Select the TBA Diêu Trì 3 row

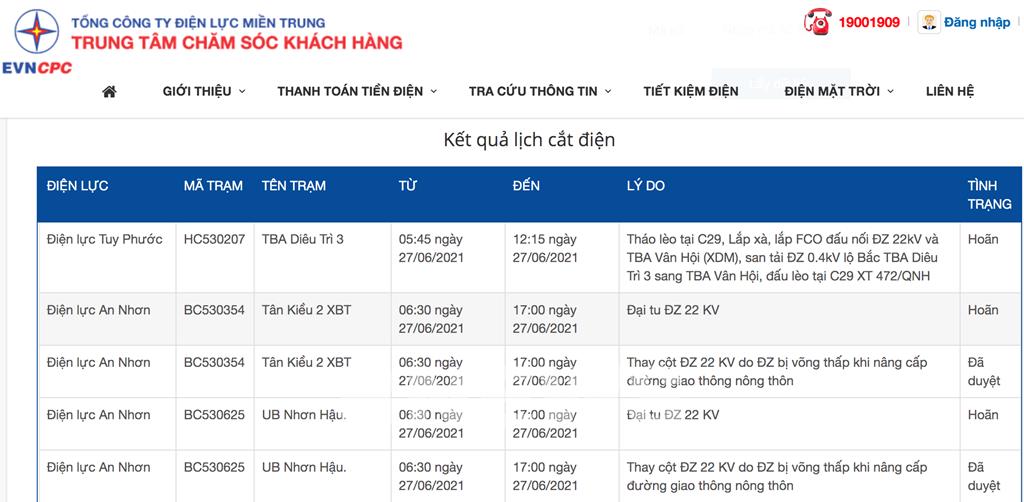[529, 258]
